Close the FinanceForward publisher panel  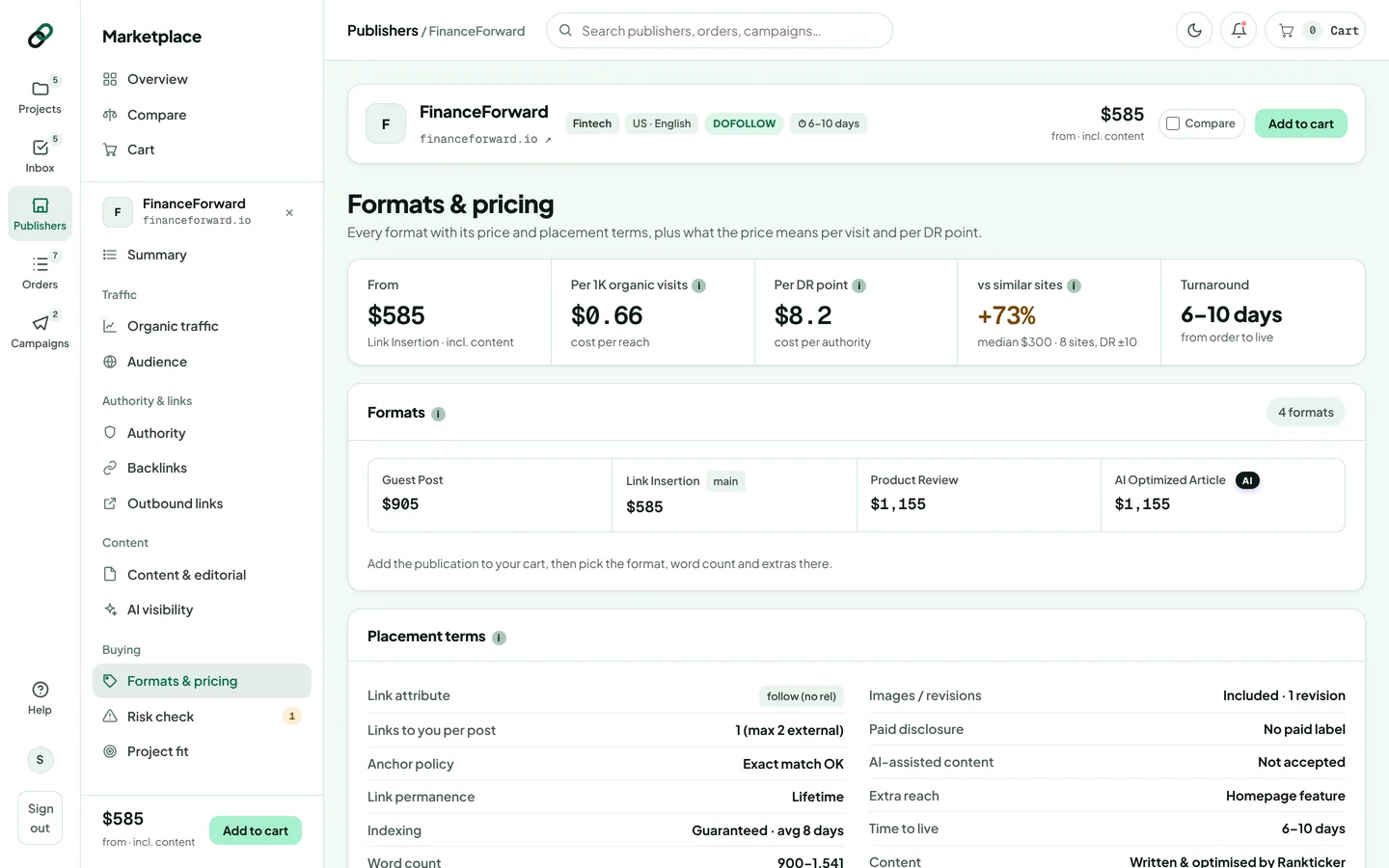pyautogui.click(x=289, y=212)
